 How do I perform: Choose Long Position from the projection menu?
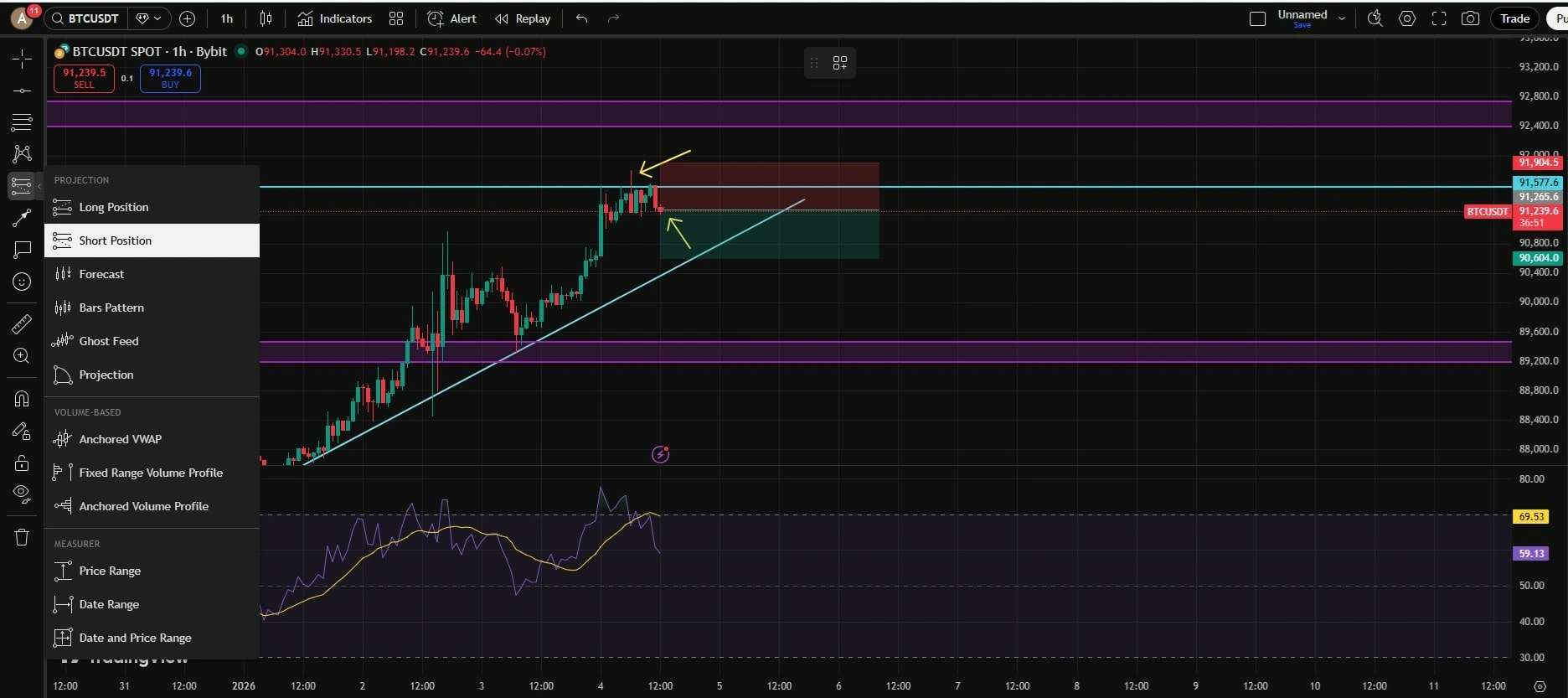tap(152, 207)
